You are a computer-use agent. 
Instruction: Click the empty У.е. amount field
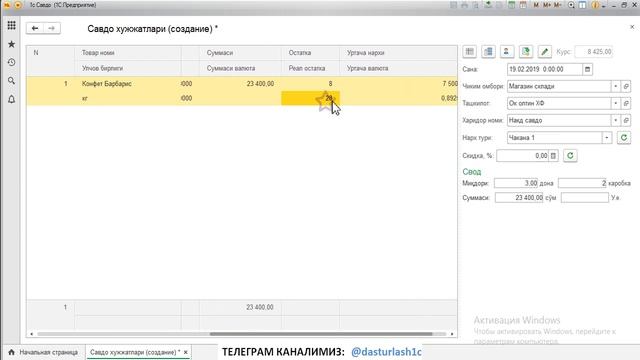[x=584, y=198]
